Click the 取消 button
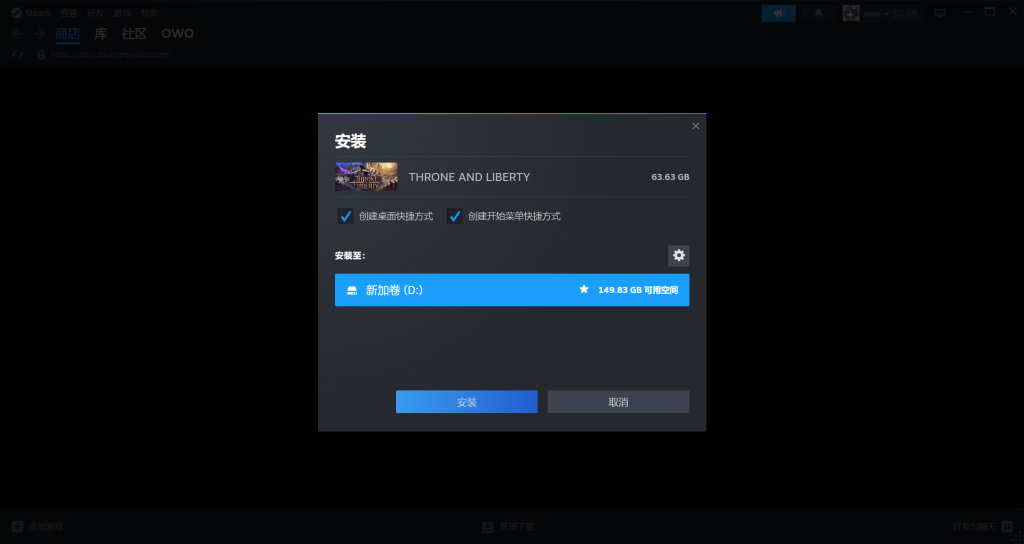This screenshot has width=1024, height=544. pos(618,402)
